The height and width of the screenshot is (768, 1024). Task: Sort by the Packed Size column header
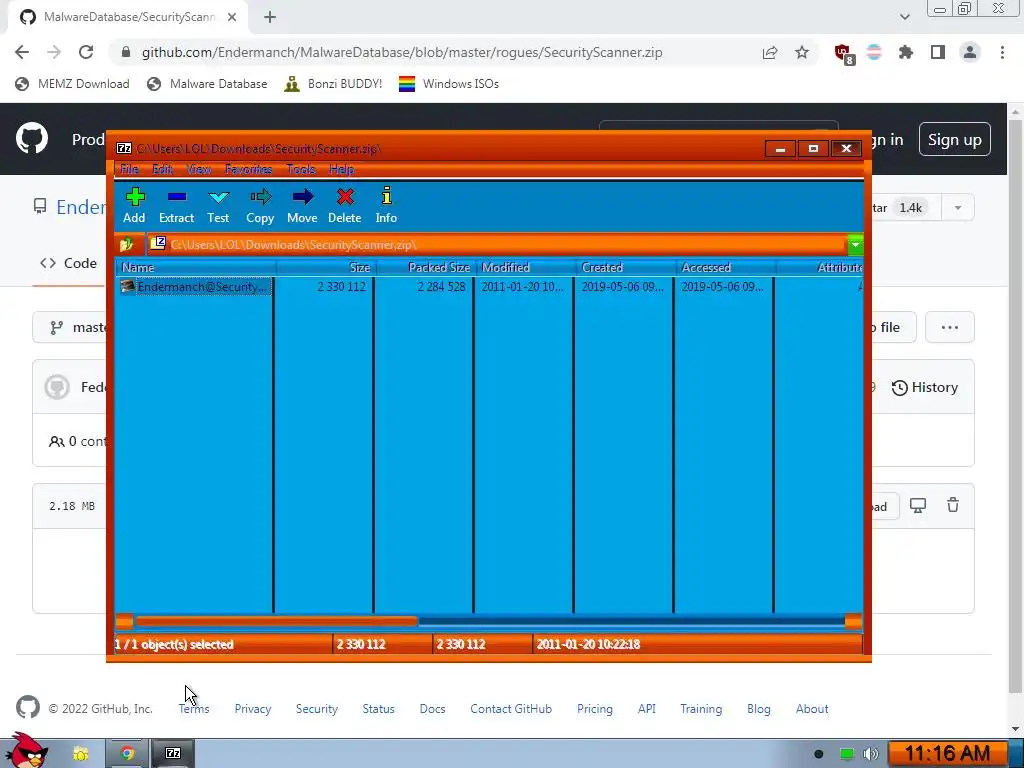point(426,267)
